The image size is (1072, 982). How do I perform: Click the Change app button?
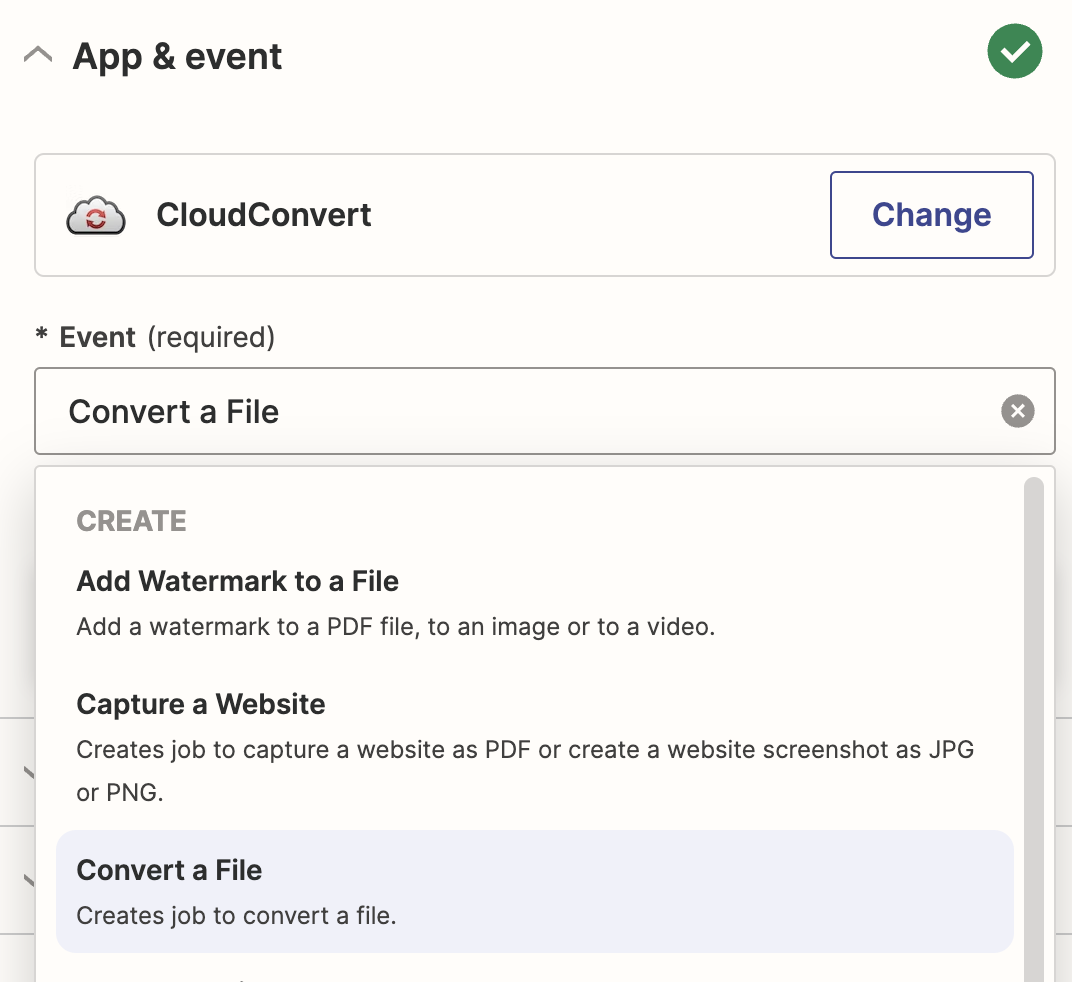tap(931, 215)
